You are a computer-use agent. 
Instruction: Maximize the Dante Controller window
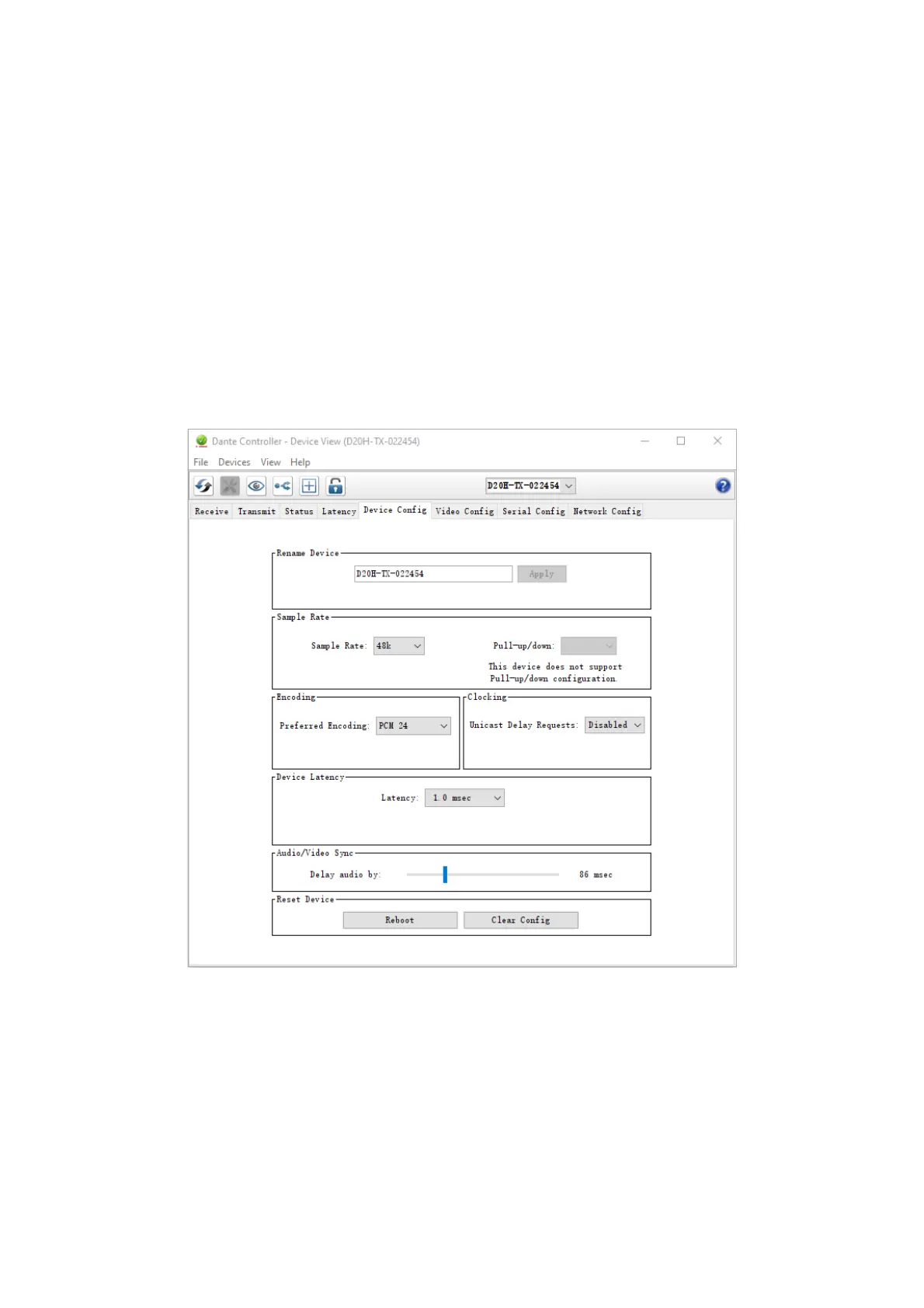point(681,441)
